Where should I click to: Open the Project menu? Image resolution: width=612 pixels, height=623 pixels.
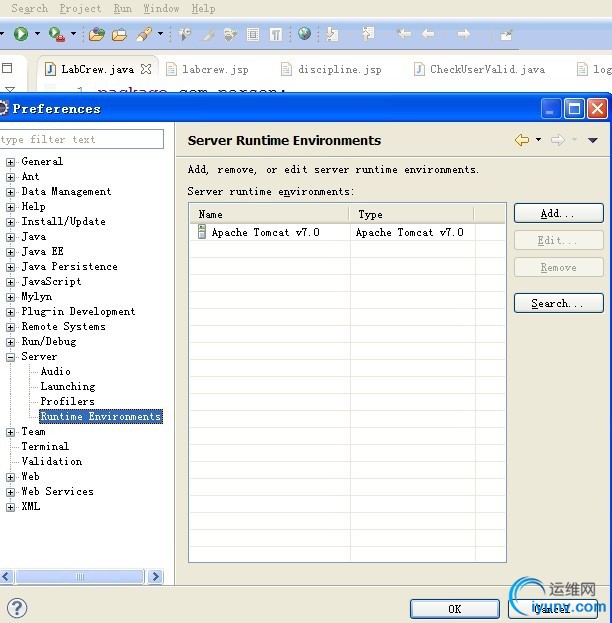click(80, 8)
